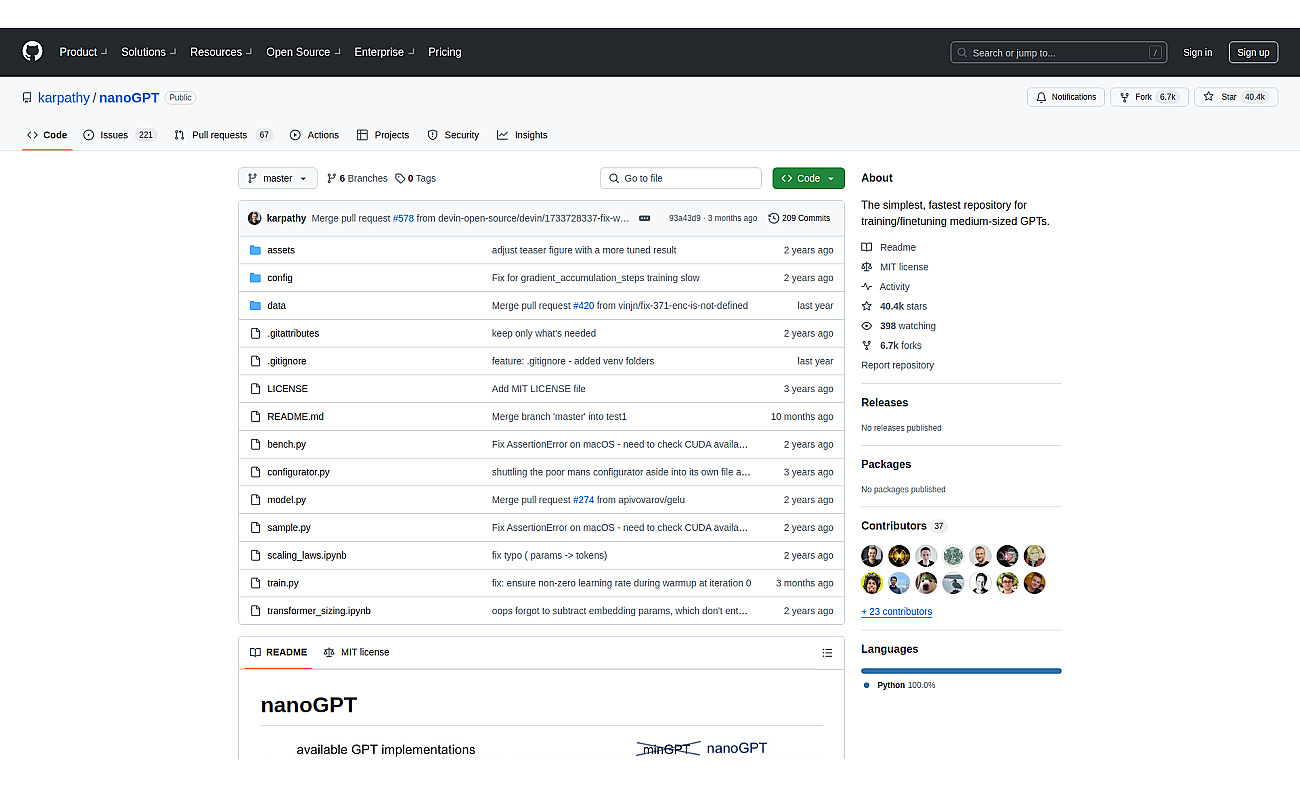The width and height of the screenshot is (1300, 788).
Task: Open the sample.py file
Action: coord(289,528)
